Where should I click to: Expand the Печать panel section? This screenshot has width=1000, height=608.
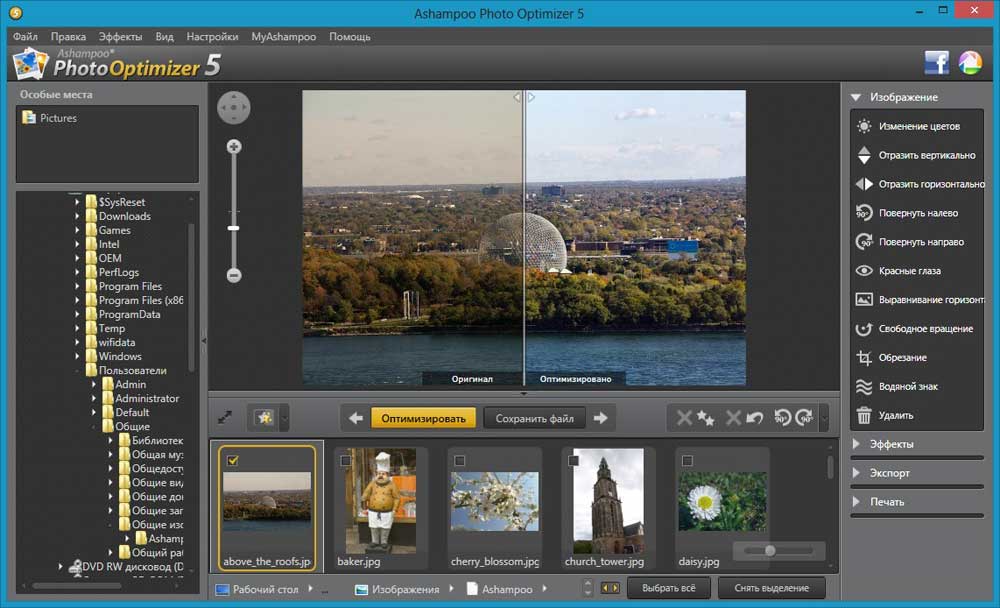(x=856, y=501)
